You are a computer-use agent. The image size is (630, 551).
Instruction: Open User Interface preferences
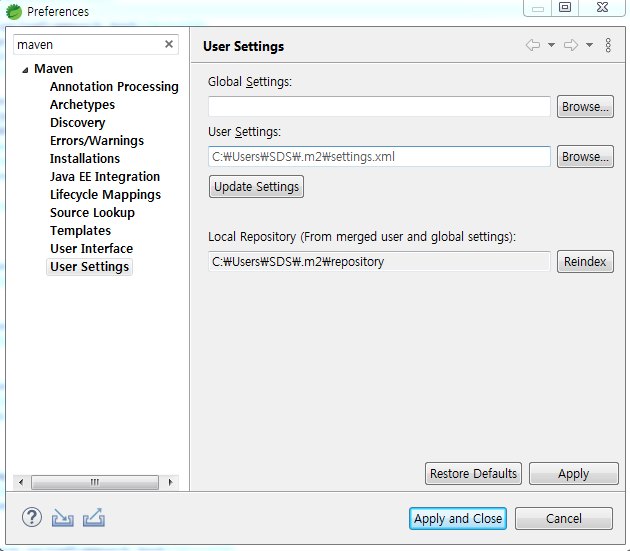[x=92, y=249]
